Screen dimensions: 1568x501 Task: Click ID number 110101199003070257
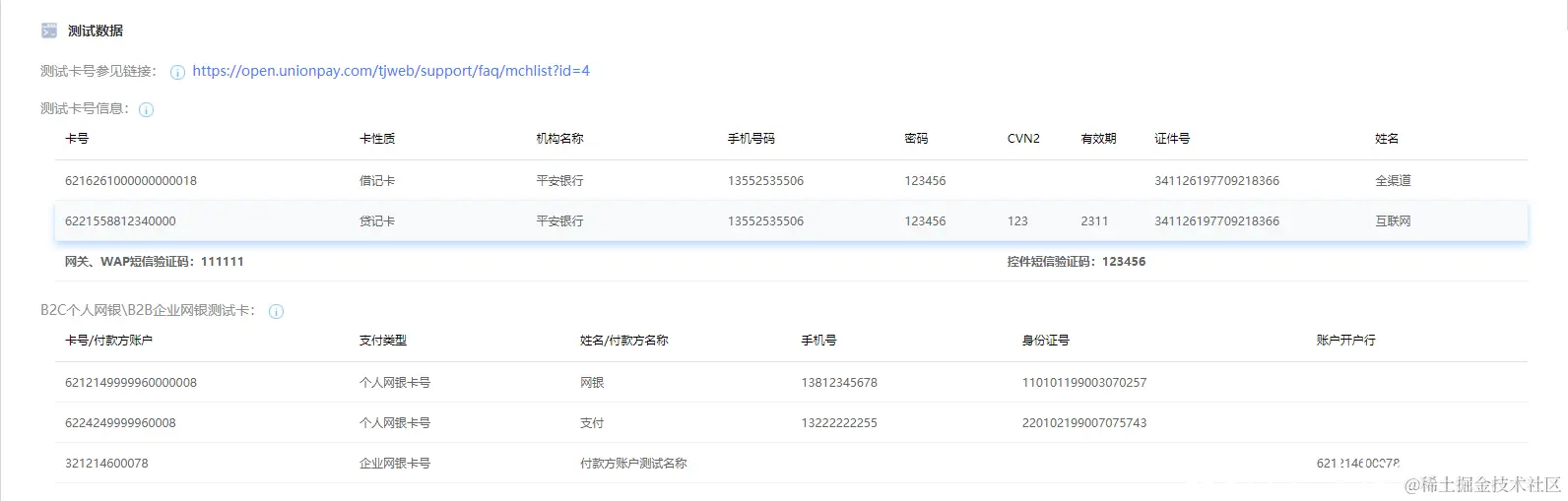pos(1084,383)
